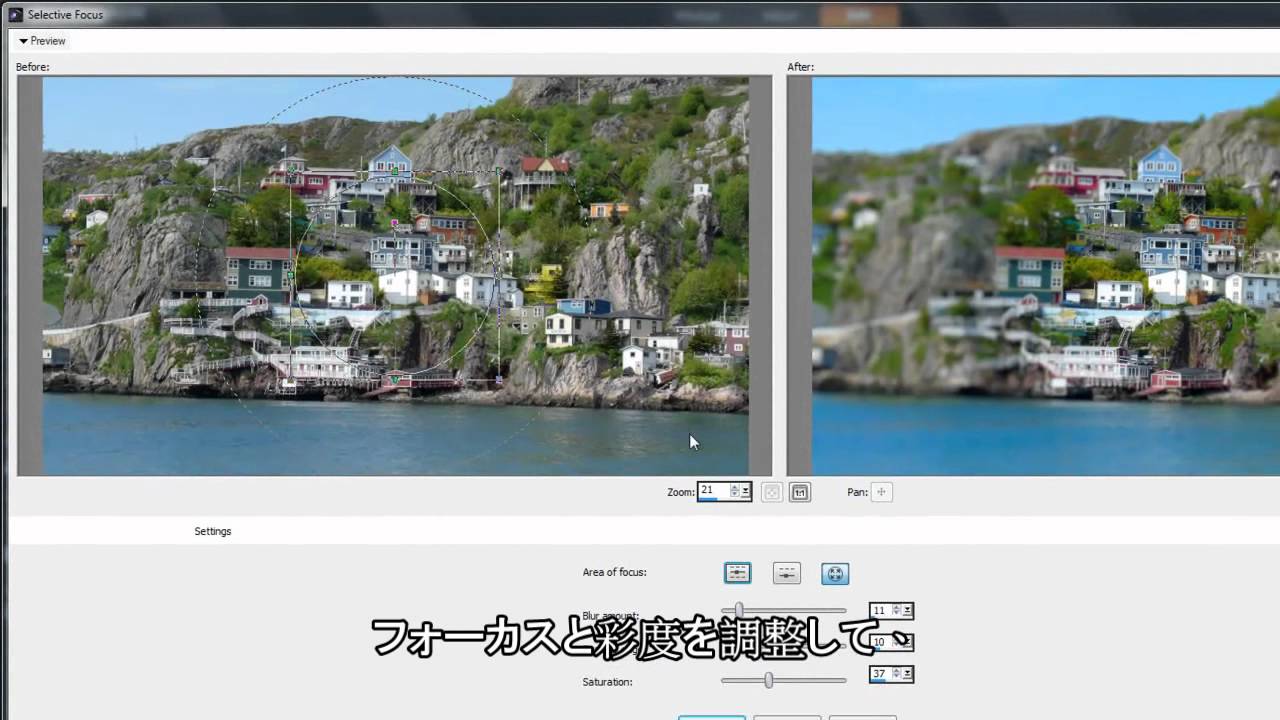The image size is (1280, 720).
Task: Select the half-planar area of focus mode
Action: click(787, 573)
